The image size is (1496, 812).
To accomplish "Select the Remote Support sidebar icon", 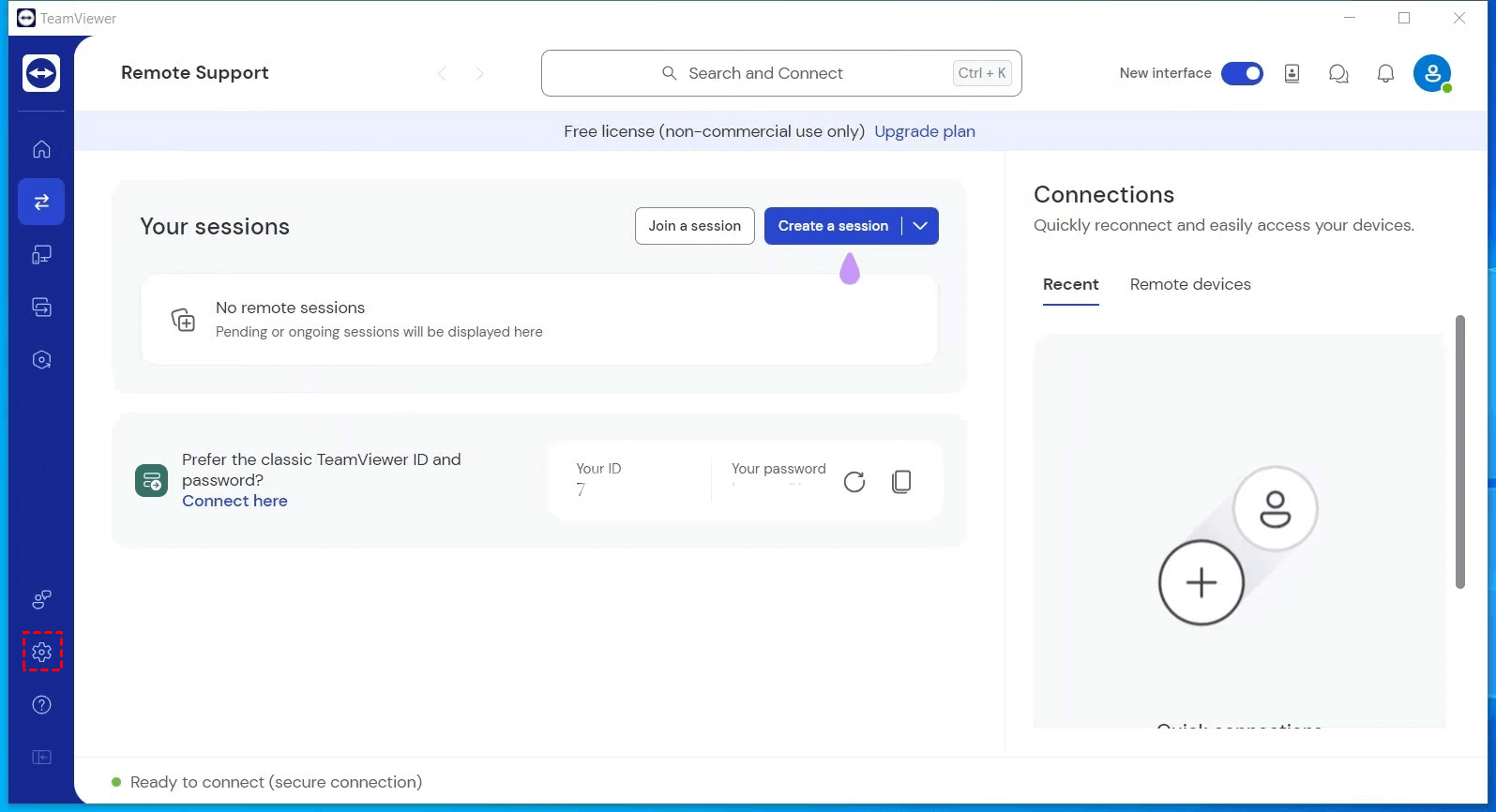I will tap(41, 202).
